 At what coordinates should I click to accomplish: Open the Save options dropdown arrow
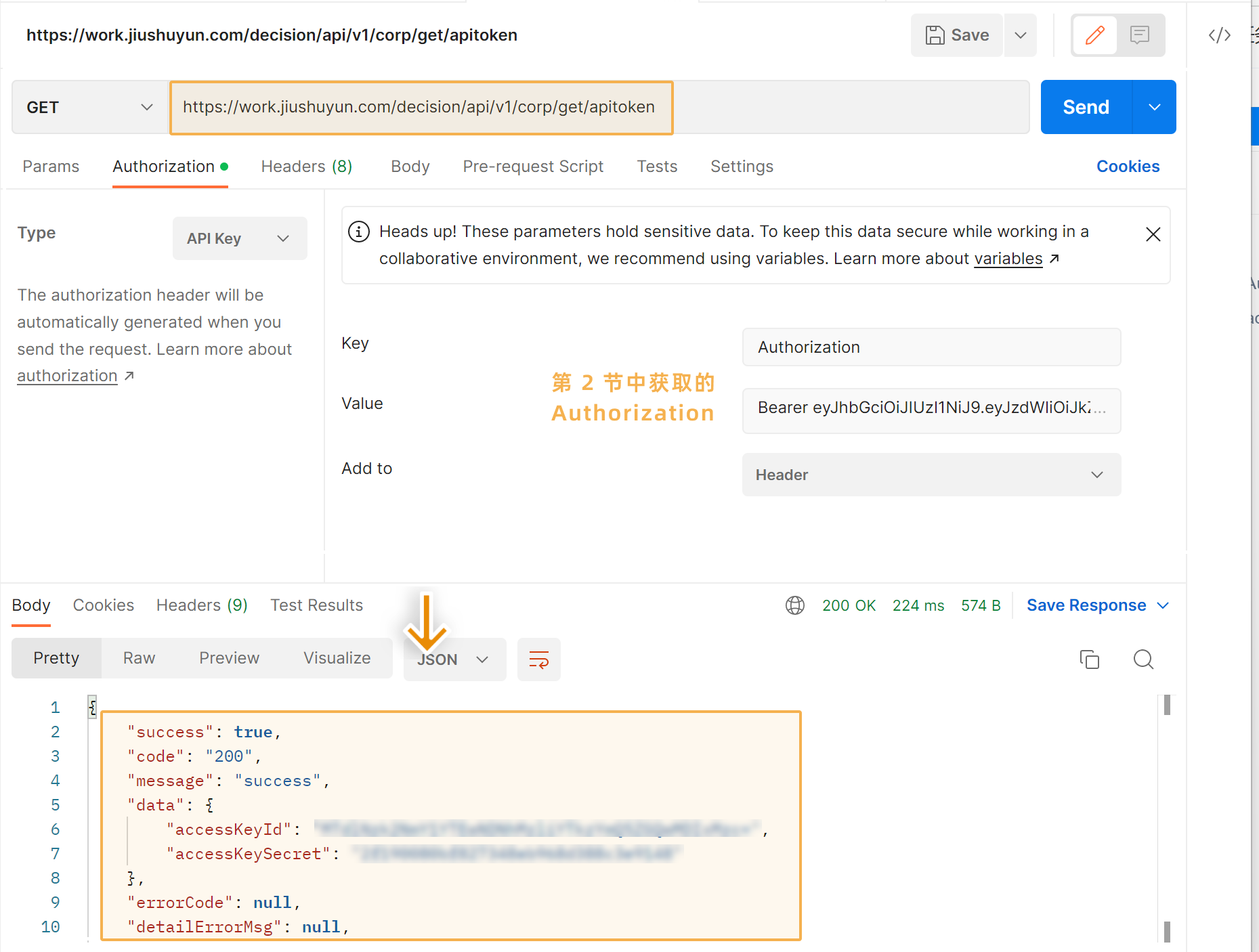click(x=1021, y=35)
